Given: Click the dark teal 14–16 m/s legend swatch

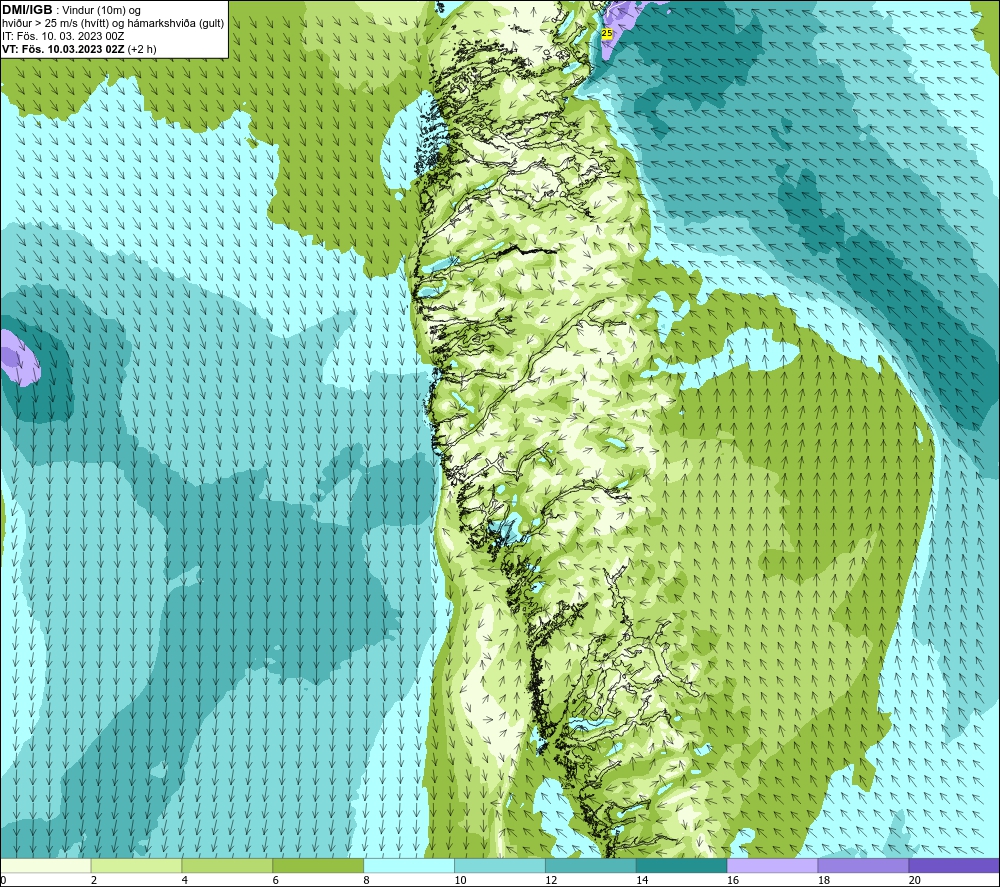Looking at the screenshot, I should (682, 865).
